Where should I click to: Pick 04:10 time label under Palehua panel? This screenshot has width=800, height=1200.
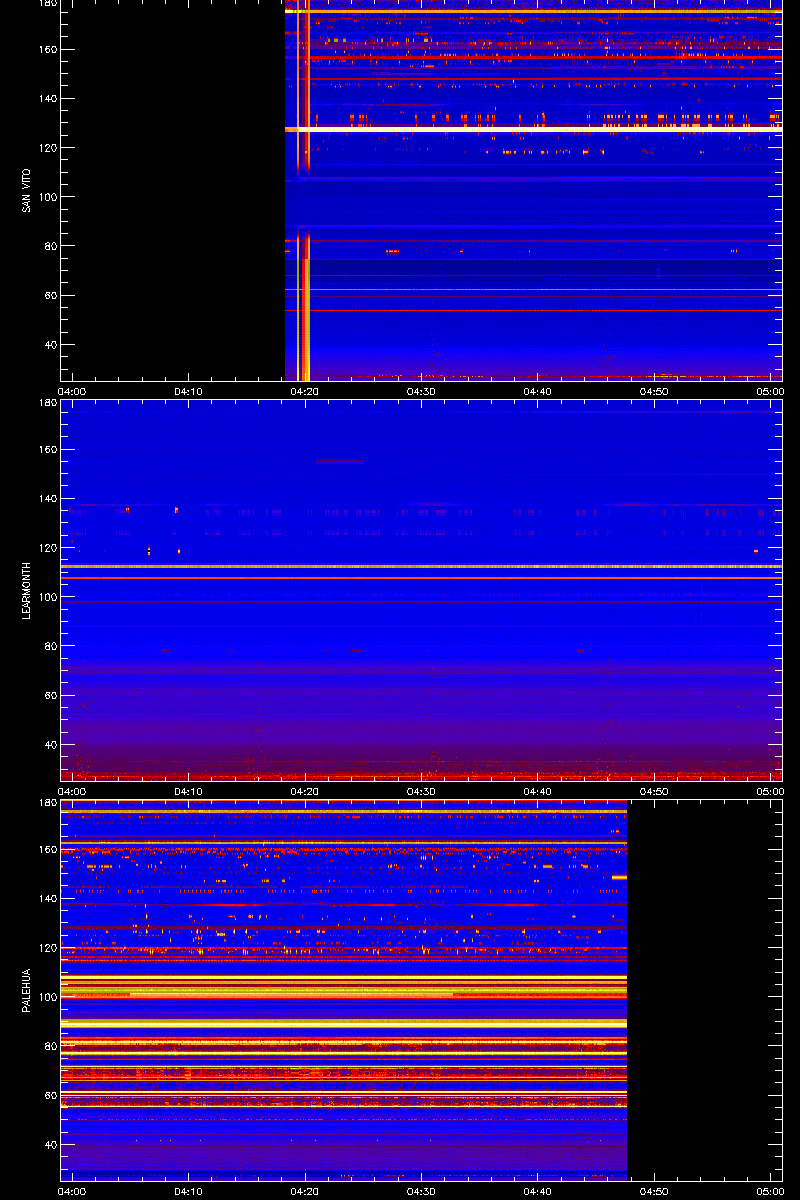point(189,1191)
